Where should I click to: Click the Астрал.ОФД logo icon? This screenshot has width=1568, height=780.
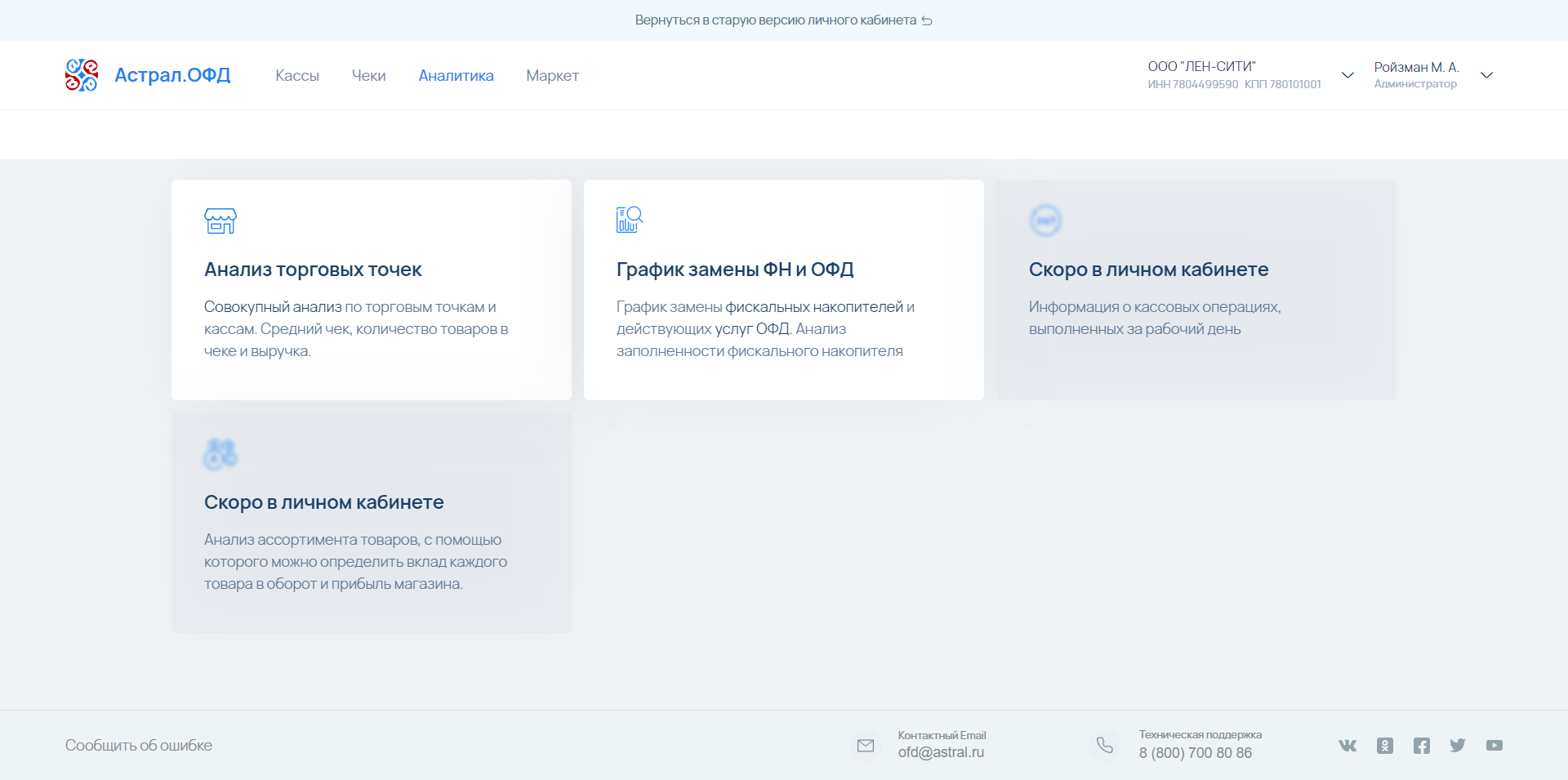pos(82,75)
